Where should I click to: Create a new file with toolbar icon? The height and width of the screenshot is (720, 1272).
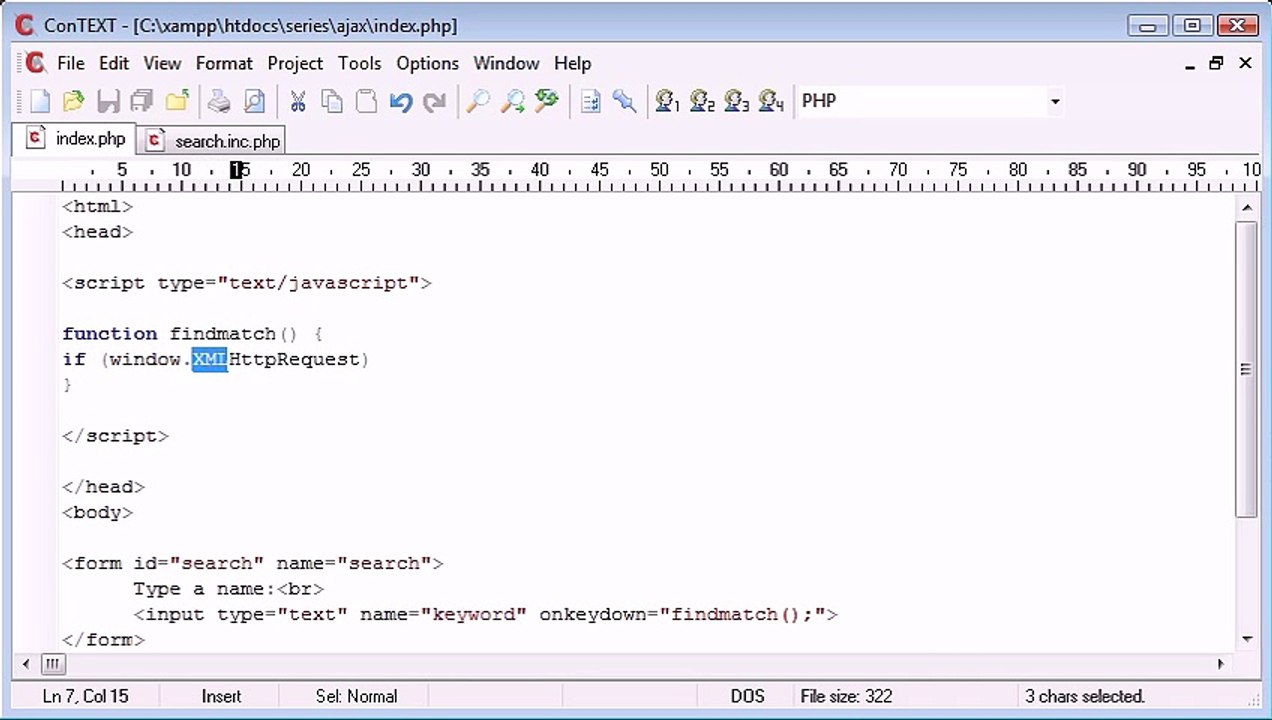(40, 101)
